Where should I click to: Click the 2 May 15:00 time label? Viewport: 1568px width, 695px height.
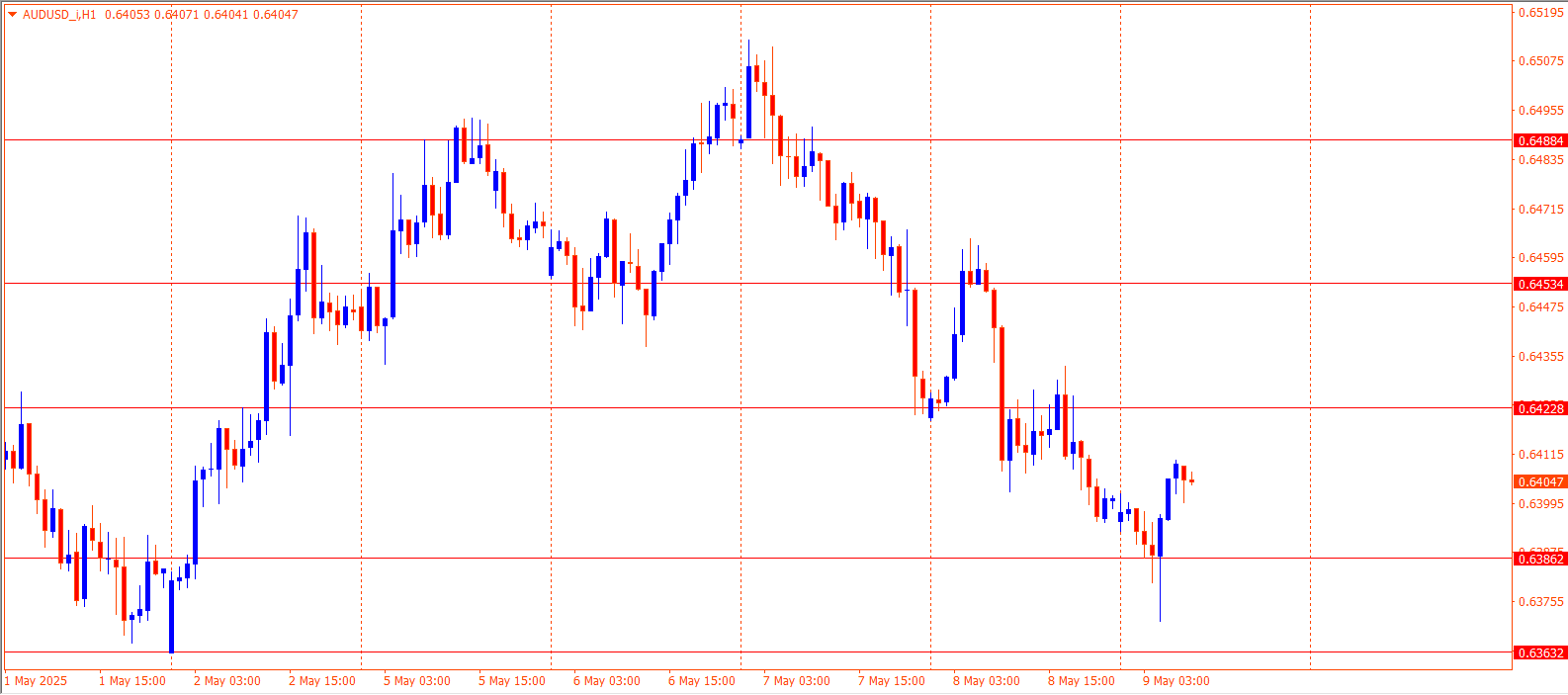click(x=322, y=681)
